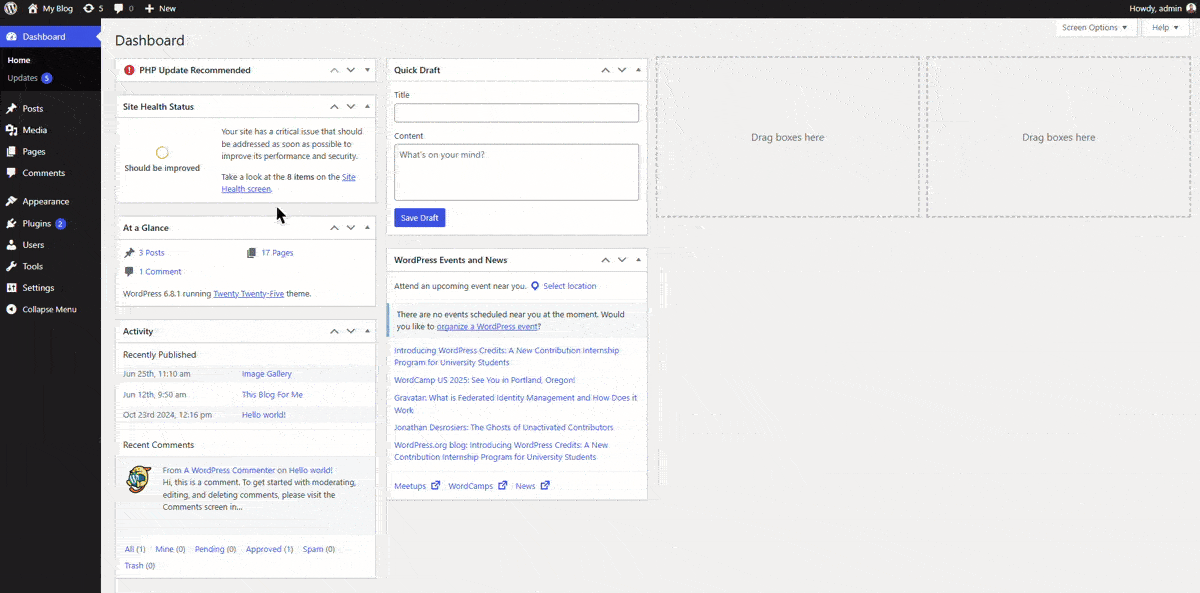Click the New content plus button
The width and height of the screenshot is (1200, 593).
point(160,8)
